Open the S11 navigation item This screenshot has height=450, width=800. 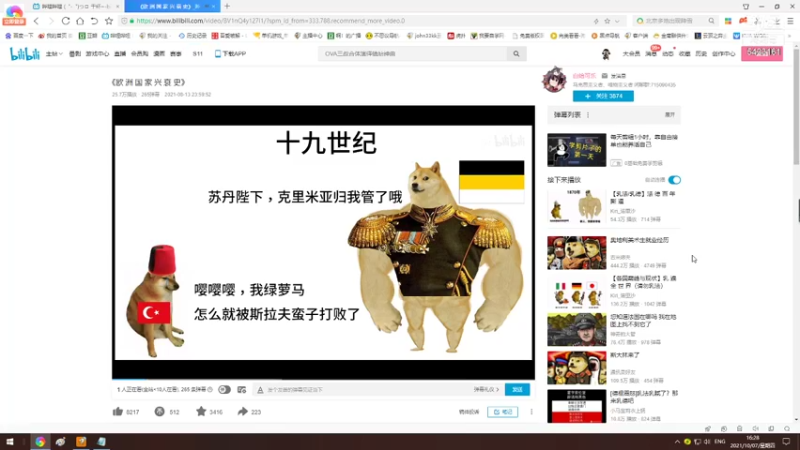197,54
